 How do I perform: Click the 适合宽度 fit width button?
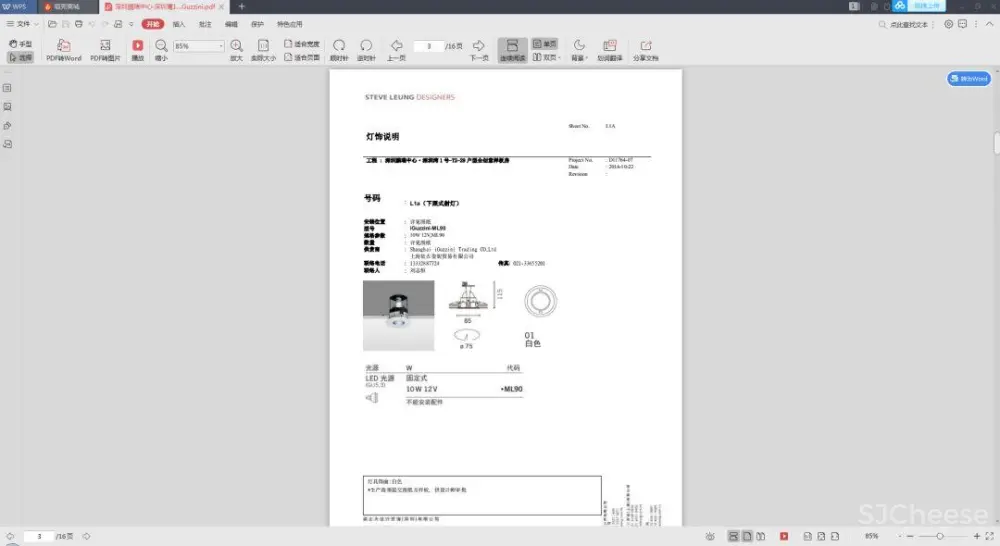point(302,44)
